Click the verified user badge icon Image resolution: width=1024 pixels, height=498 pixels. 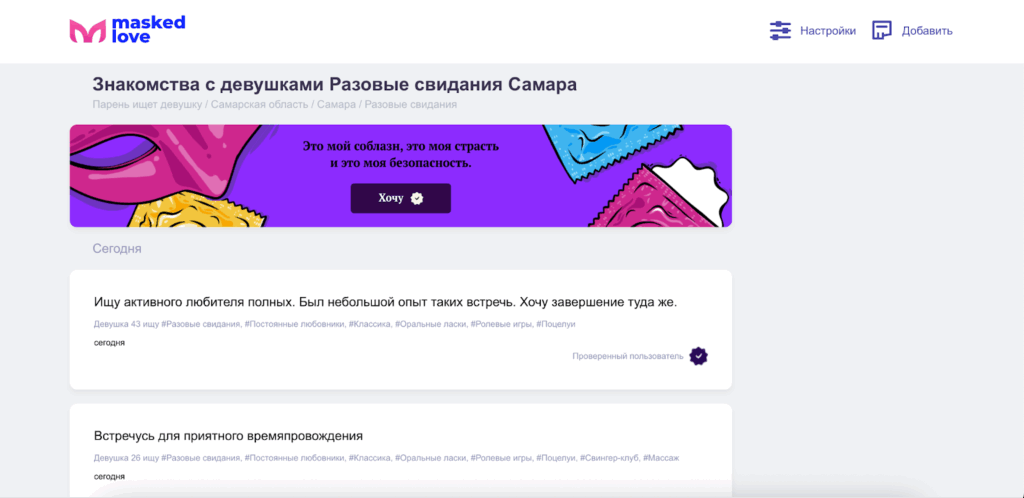coord(699,356)
